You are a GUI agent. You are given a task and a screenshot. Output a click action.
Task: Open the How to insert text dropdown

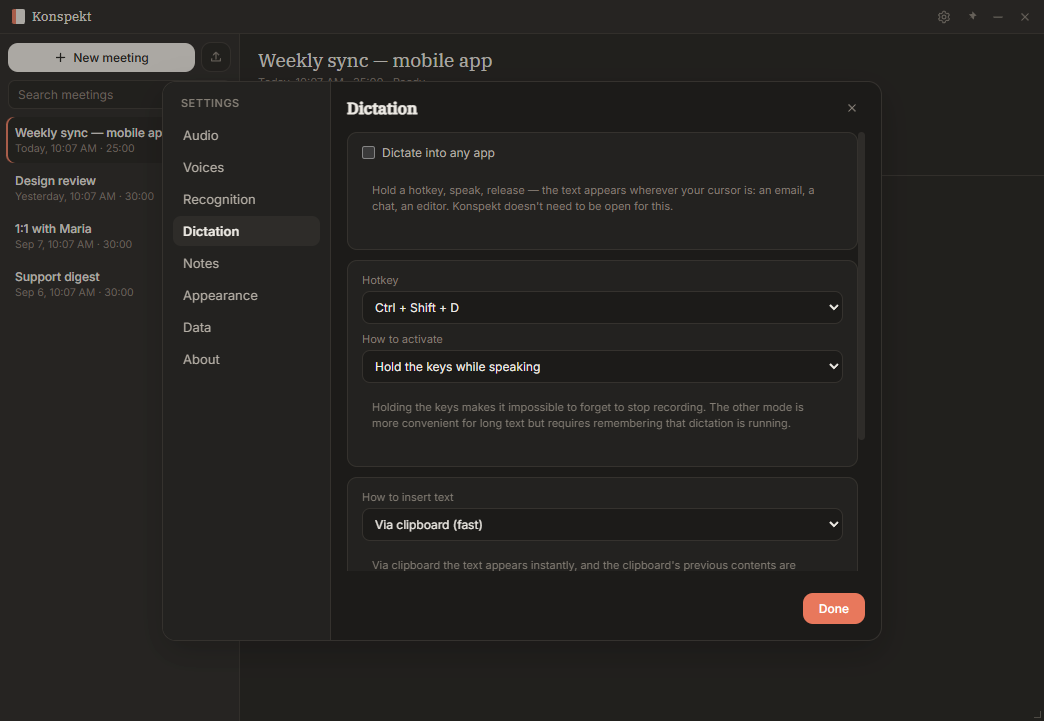(602, 525)
